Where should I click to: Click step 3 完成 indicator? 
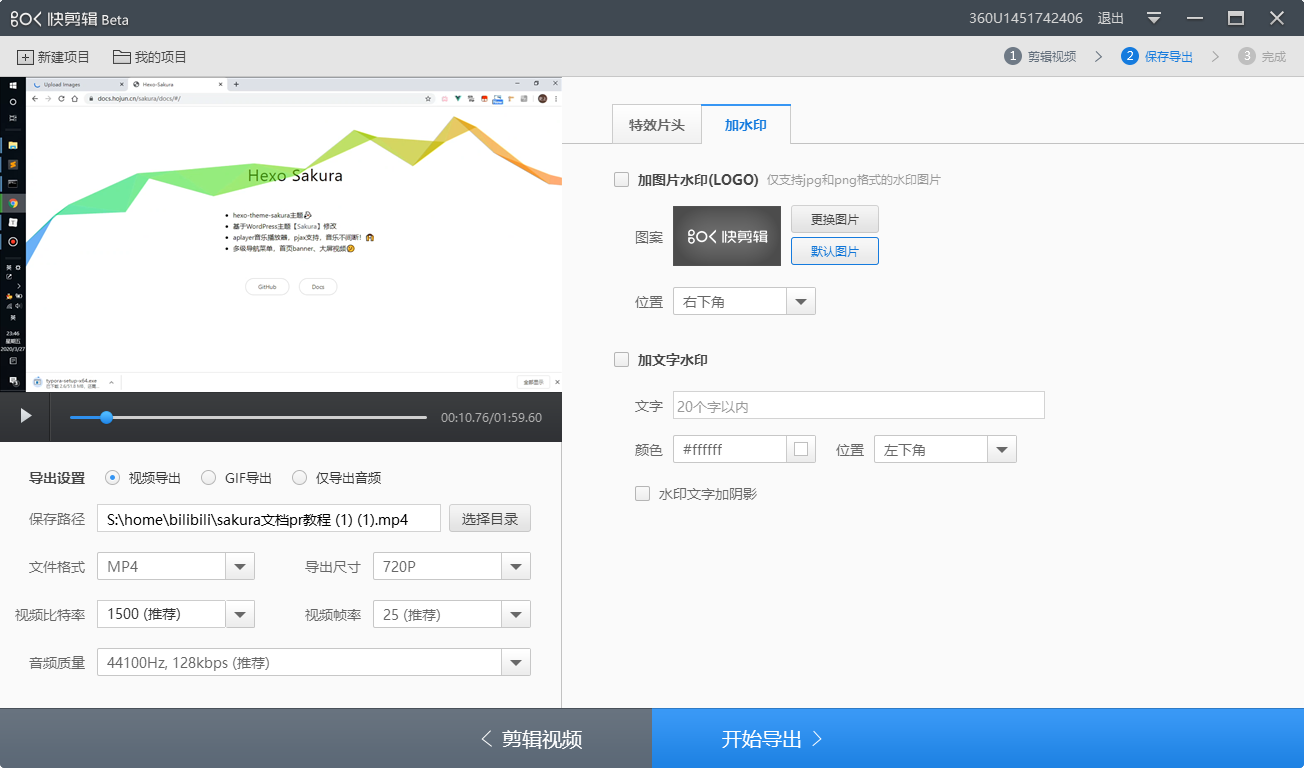click(1262, 57)
